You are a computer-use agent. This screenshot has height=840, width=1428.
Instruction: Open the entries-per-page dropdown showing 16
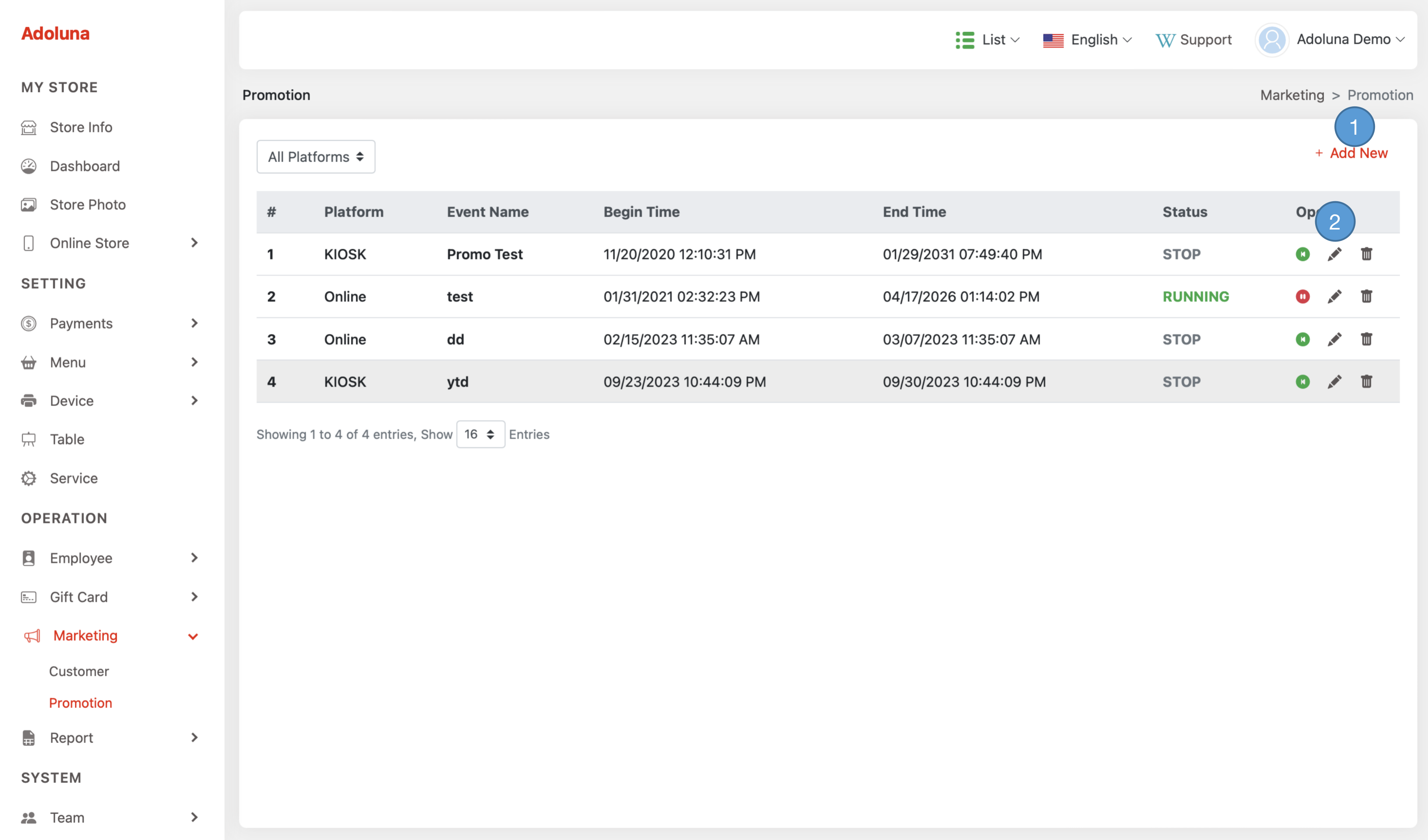(x=480, y=434)
